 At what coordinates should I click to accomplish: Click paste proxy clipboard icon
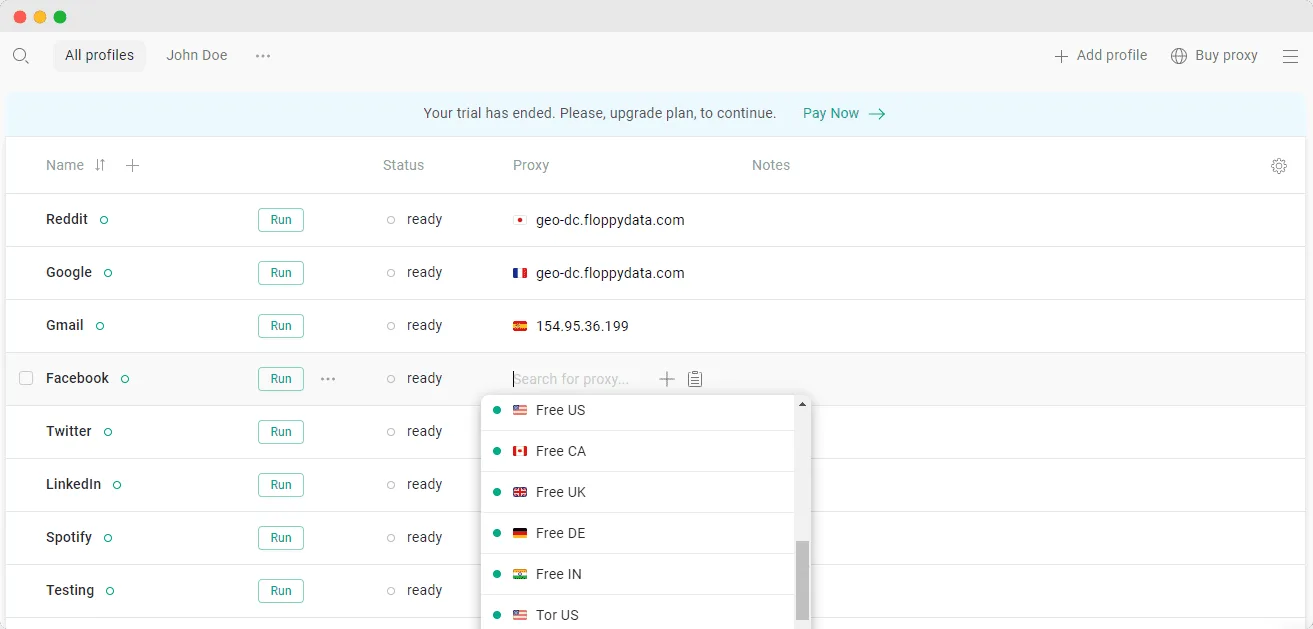(695, 379)
